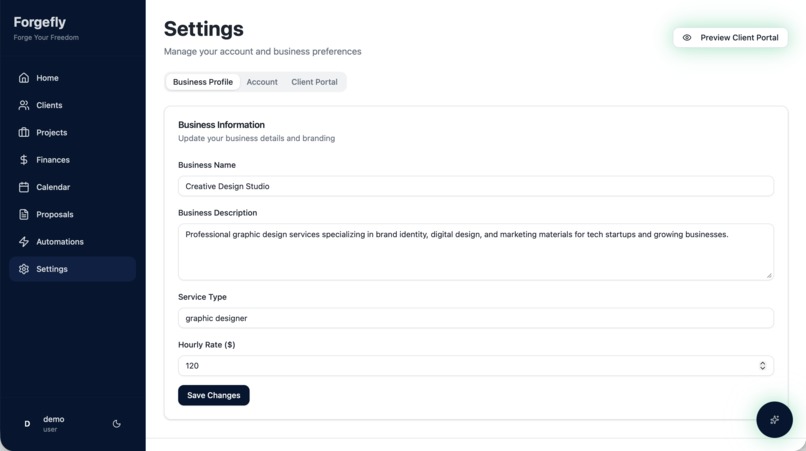Open the Automations lightning icon
Screen dimensions: 806x451
pyautogui.click(x=24, y=242)
